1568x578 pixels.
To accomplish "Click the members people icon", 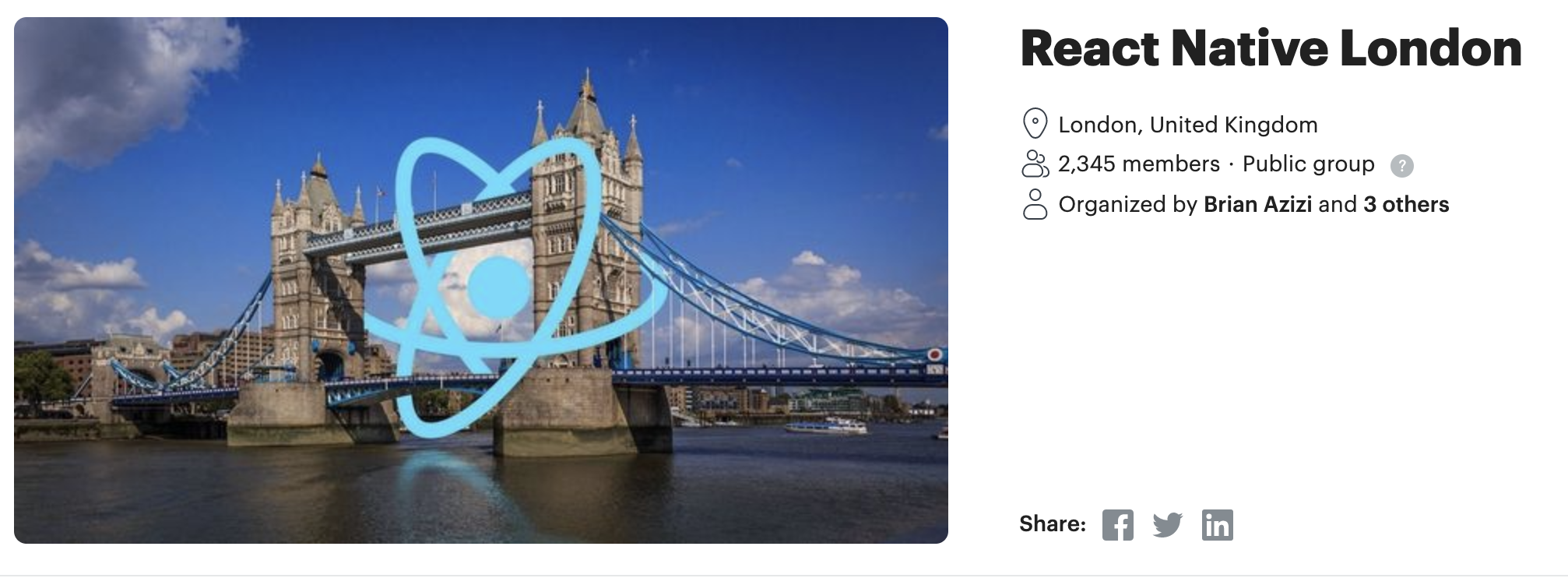I will click(x=1035, y=164).
